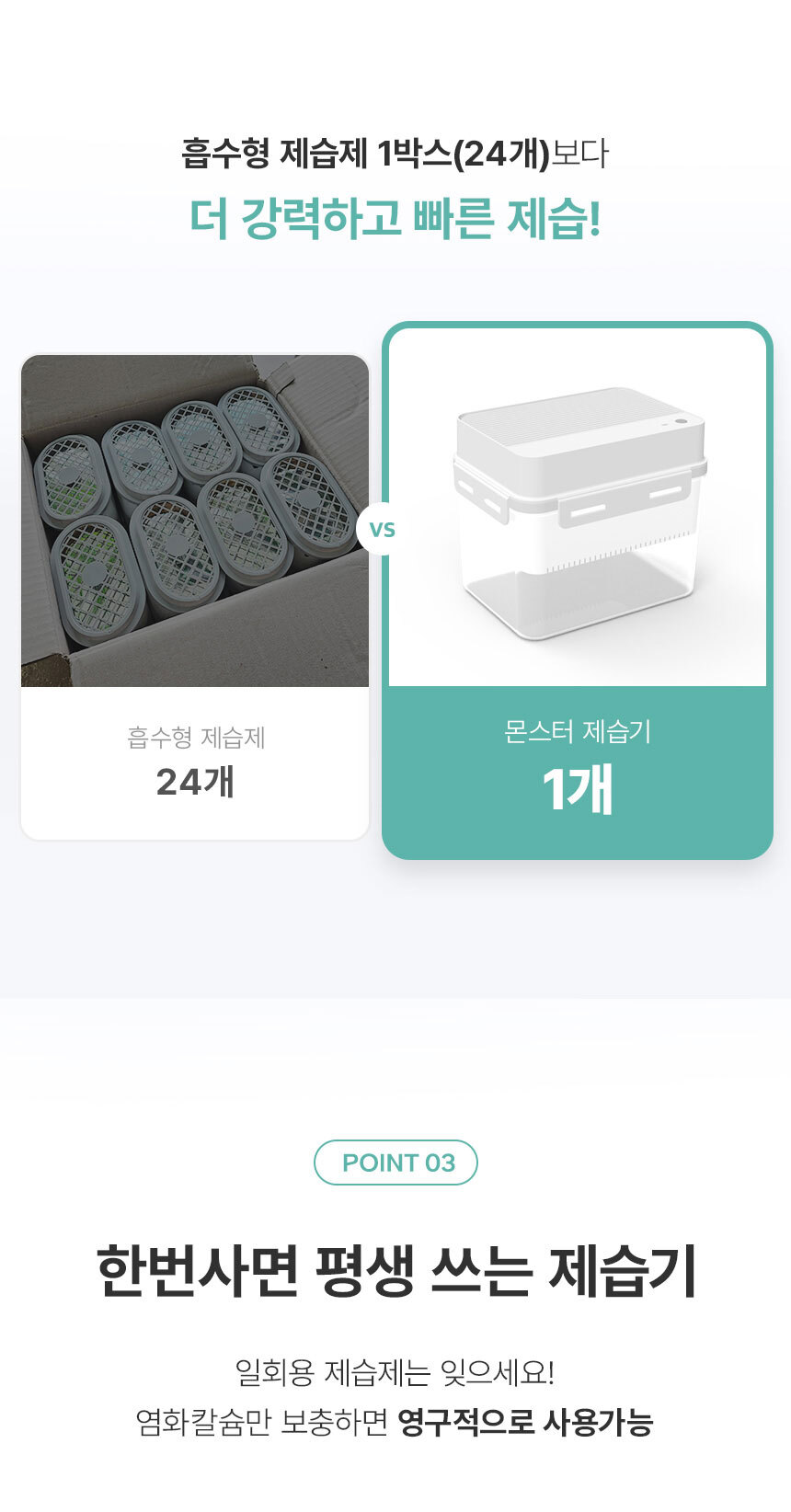
Task: Click the white footer of absorbent card
Action: coord(195,762)
